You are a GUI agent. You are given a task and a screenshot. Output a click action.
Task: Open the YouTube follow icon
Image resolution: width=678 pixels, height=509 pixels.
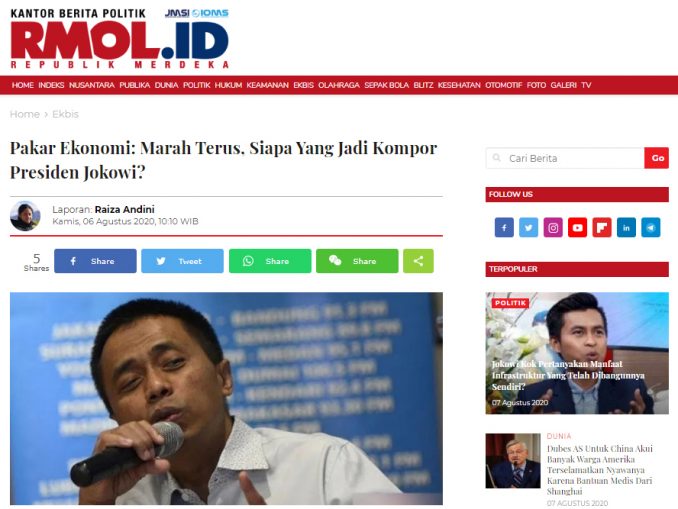(577, 227)
